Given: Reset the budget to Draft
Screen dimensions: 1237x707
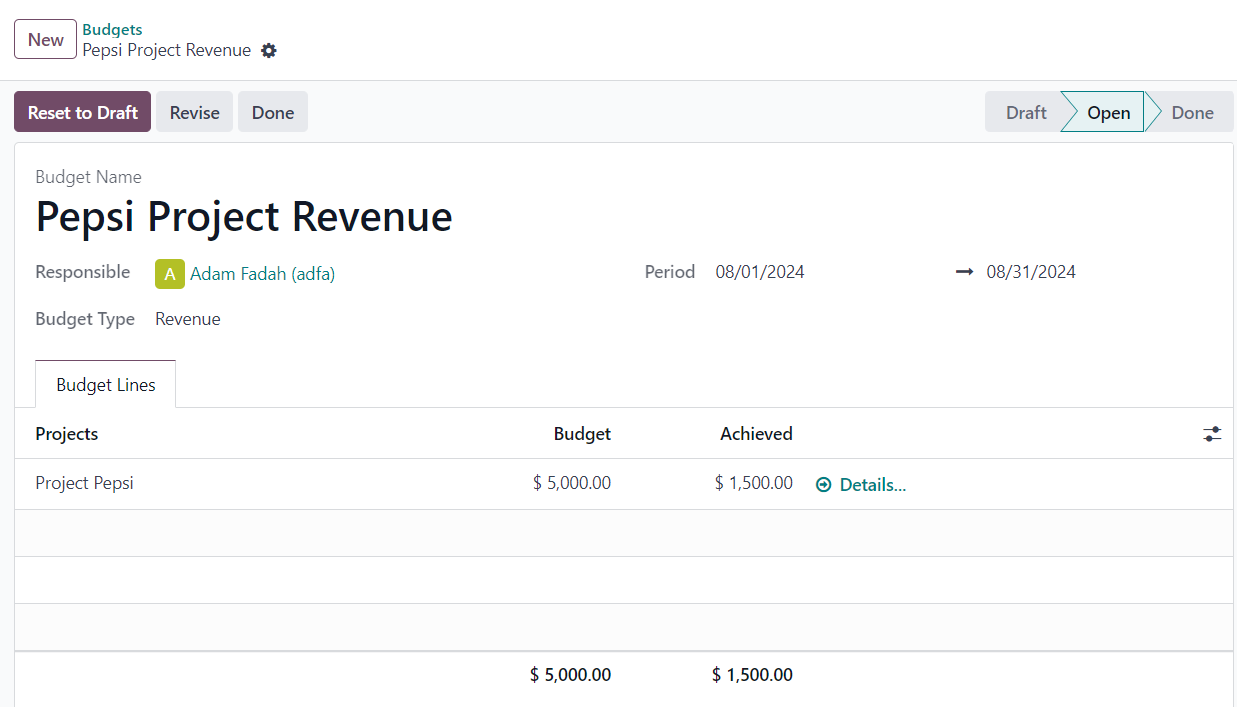Looking at the screenshot, I should pos(82,112).
